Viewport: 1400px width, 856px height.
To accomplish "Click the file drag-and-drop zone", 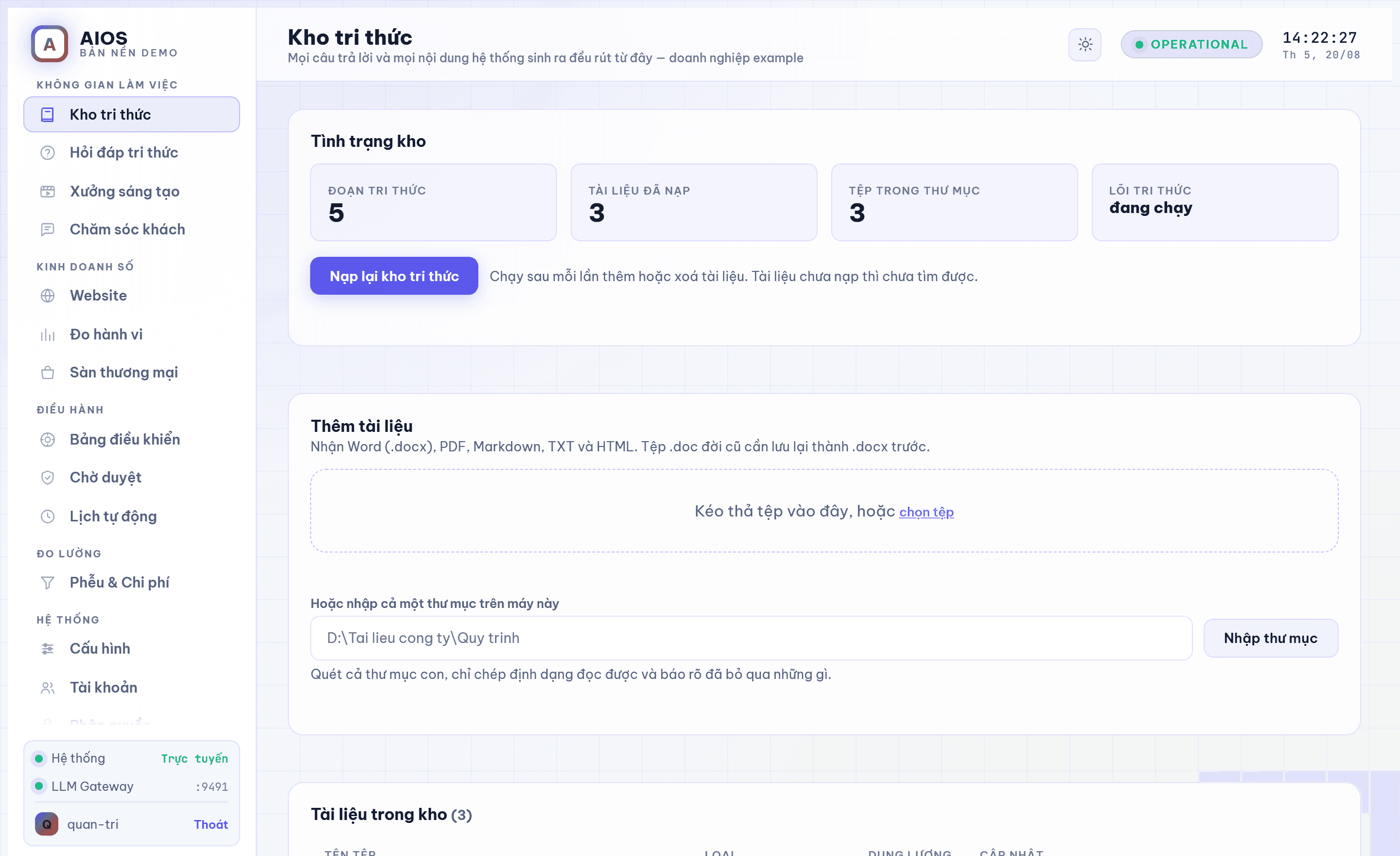I will tap(824, 511).
